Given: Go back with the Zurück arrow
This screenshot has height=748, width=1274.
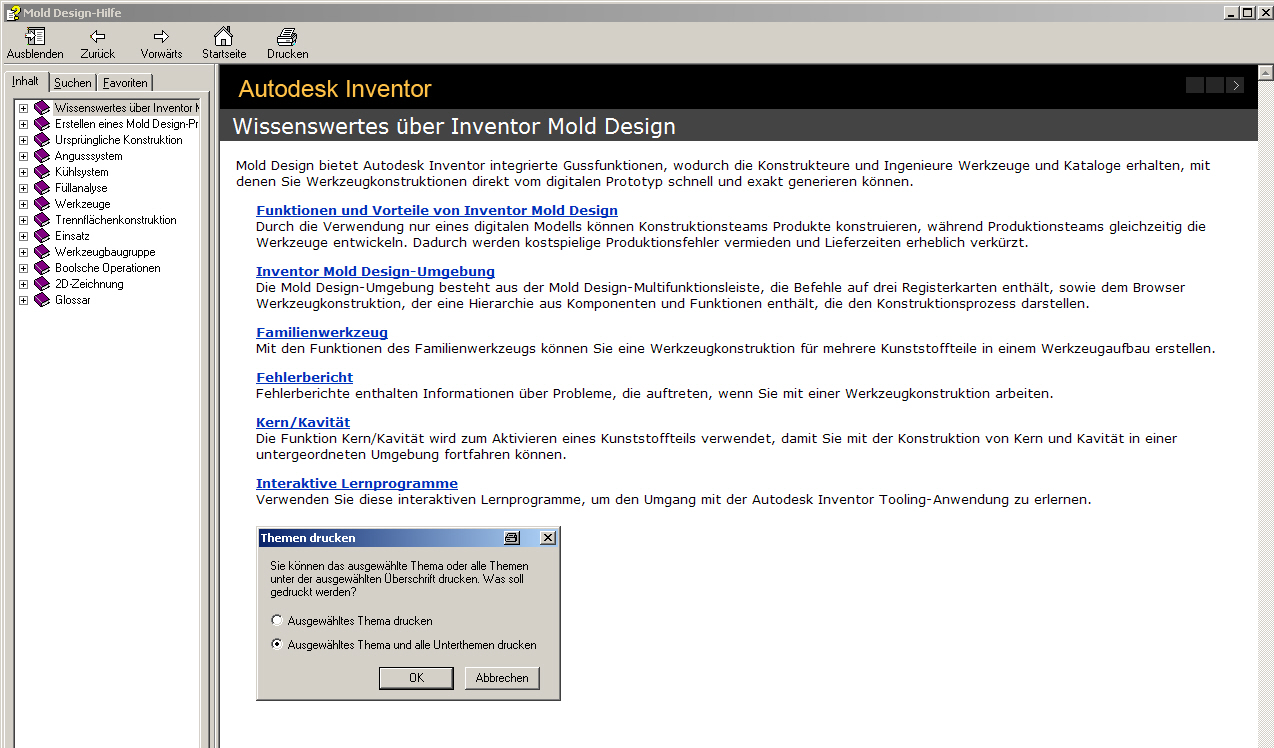Looking at the screenshot, I should click(x=98, y=36).
